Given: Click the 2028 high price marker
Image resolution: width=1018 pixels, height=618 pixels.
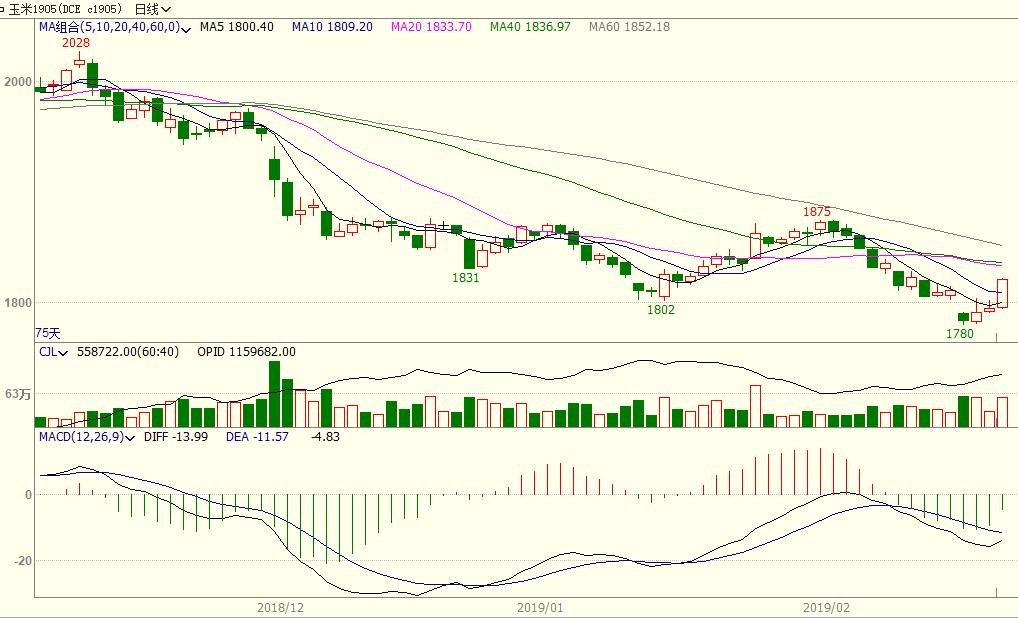Looking at the screenshot, I should [75, 43].
